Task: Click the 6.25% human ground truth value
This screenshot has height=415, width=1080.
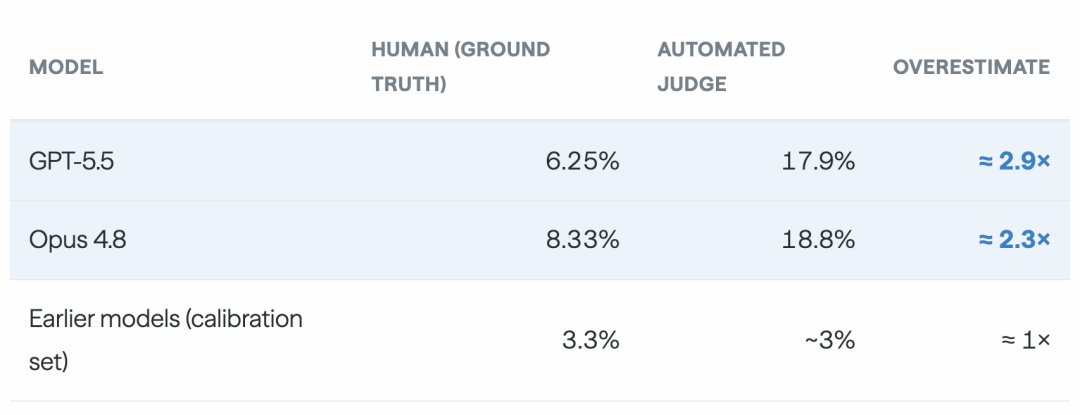Action: [x=583, y=162]
